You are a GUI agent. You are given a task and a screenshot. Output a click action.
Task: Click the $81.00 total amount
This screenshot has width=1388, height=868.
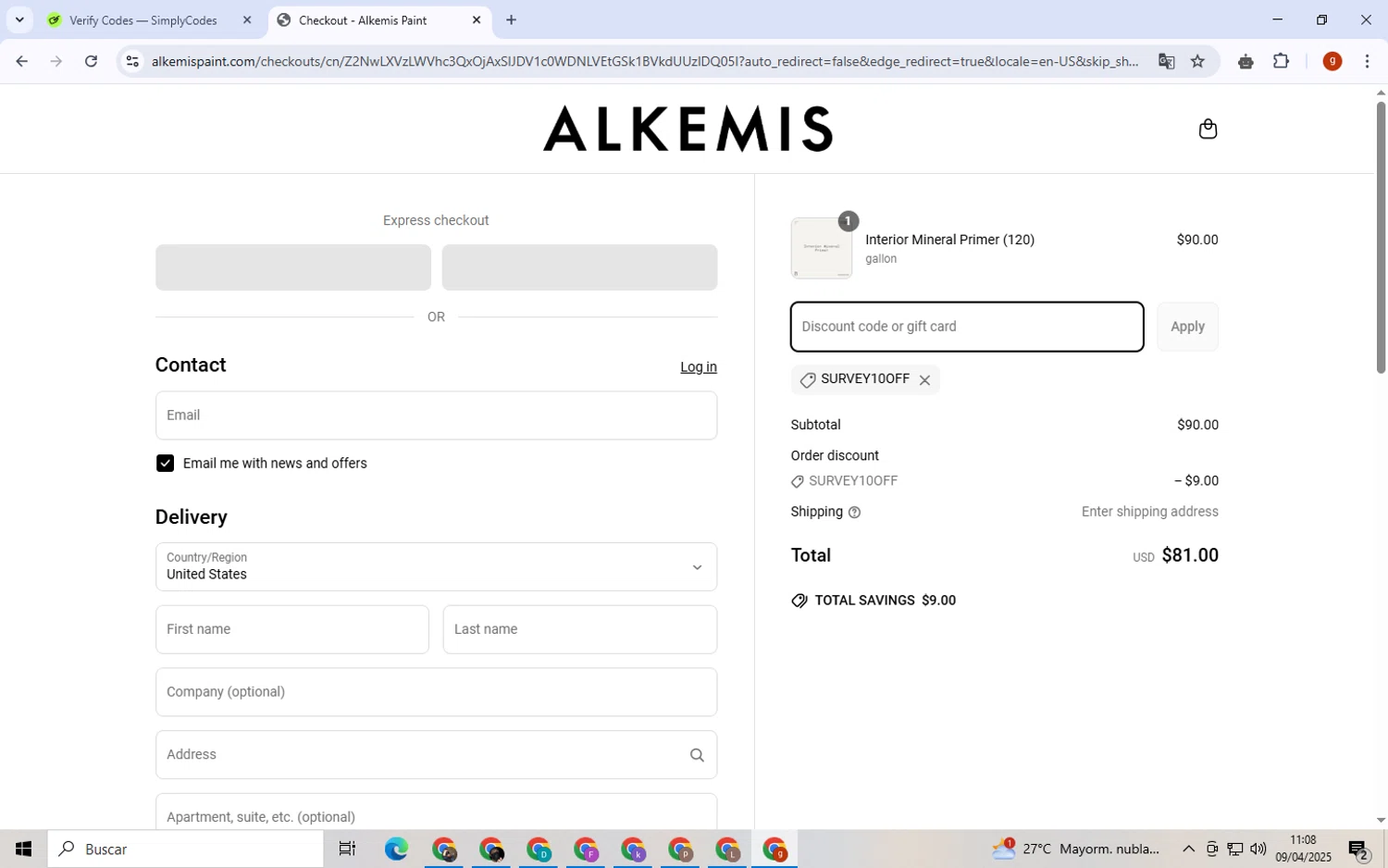point(1190,555)
